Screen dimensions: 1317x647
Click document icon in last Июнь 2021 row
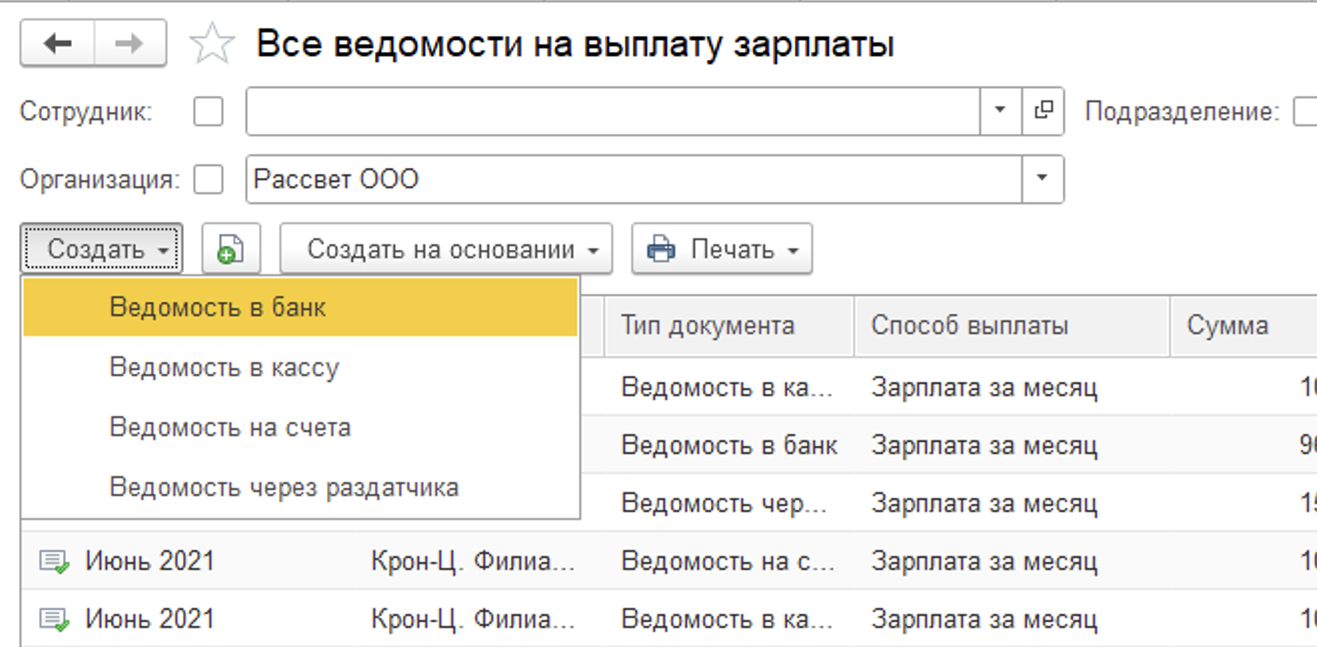coord(54,620)
